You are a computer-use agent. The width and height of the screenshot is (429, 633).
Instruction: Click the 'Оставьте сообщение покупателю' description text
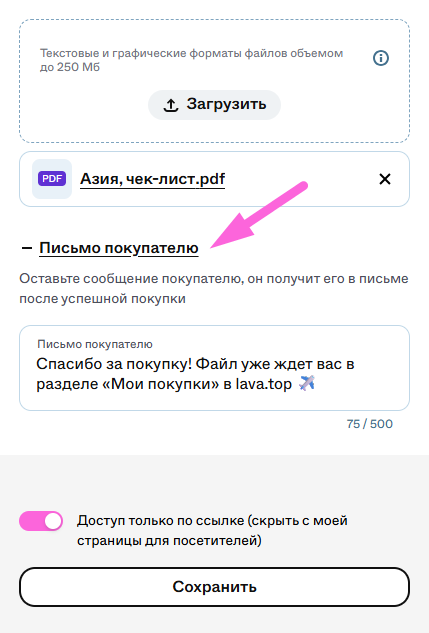click(214, 289)
